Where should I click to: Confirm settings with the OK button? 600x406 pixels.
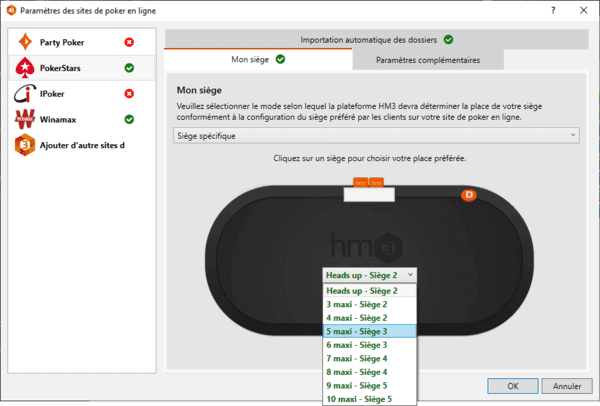tap(513, 386)
